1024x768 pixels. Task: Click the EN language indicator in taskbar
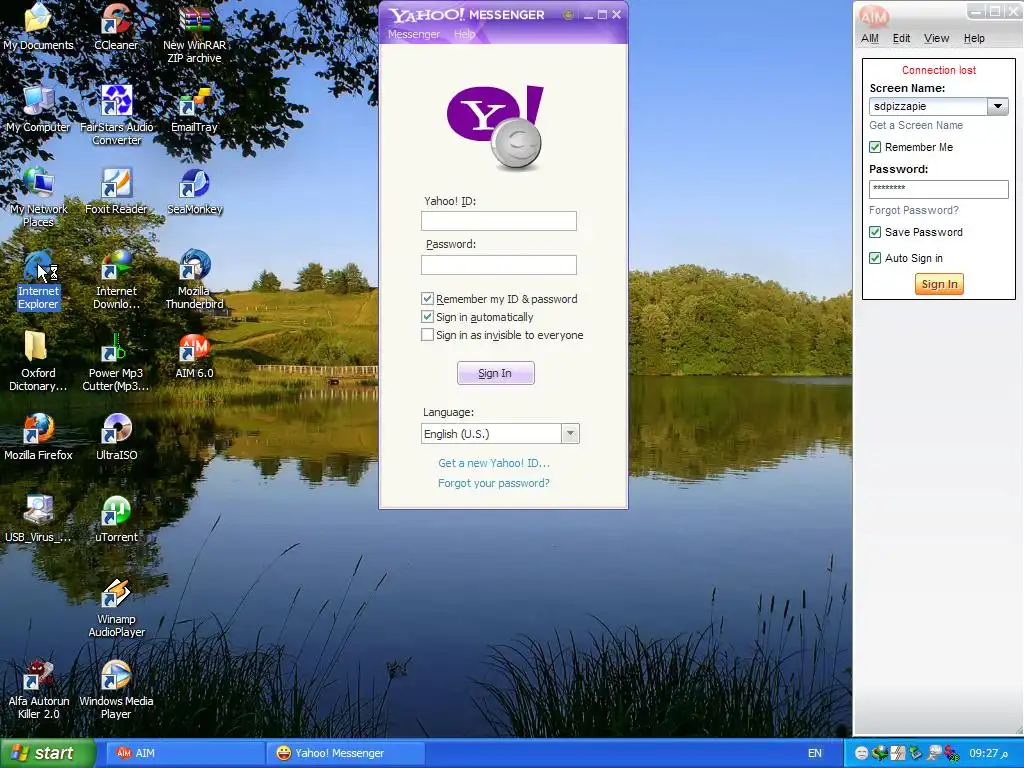coord(814,753)
